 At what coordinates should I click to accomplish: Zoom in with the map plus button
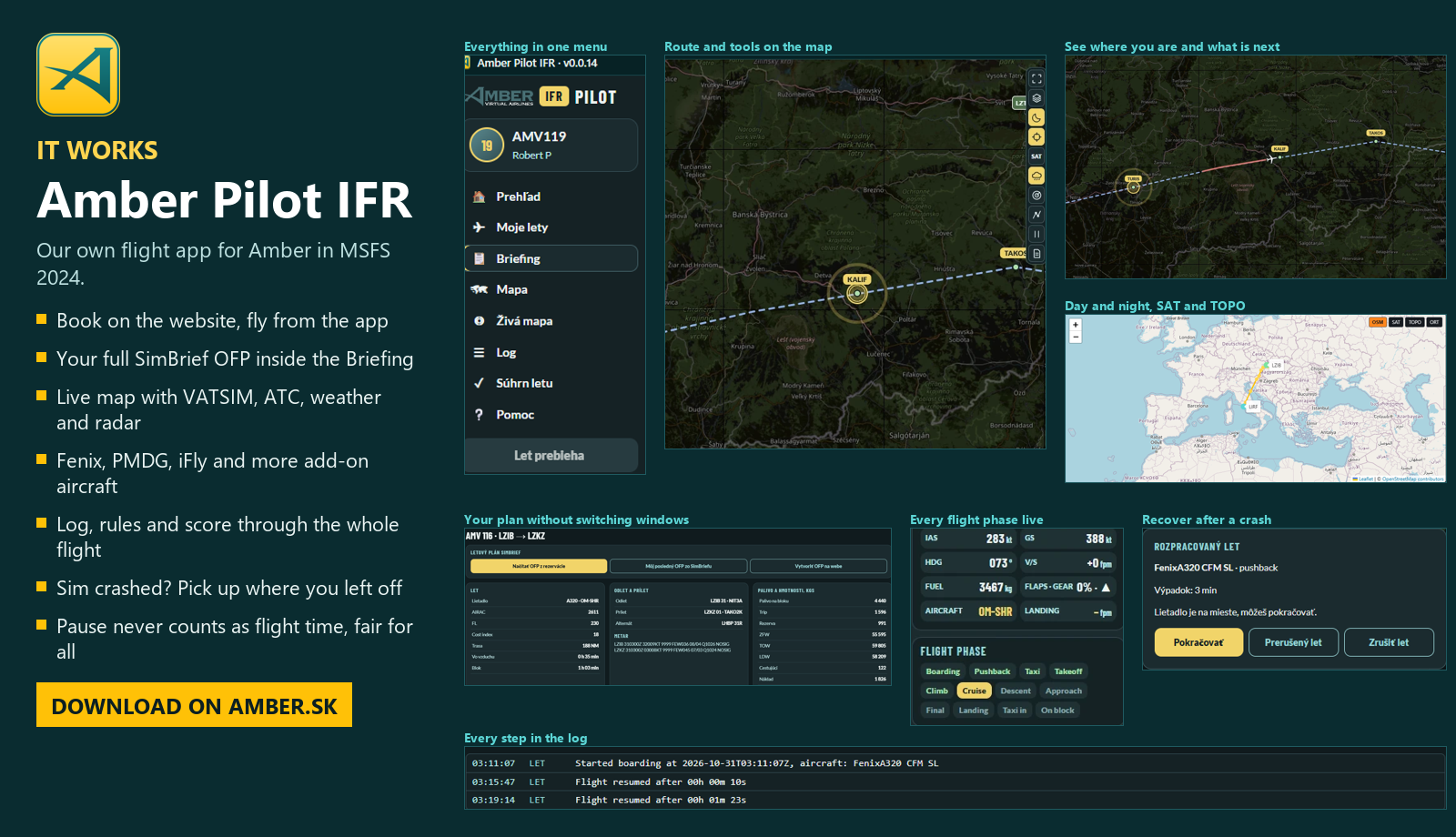point(1076,325)
